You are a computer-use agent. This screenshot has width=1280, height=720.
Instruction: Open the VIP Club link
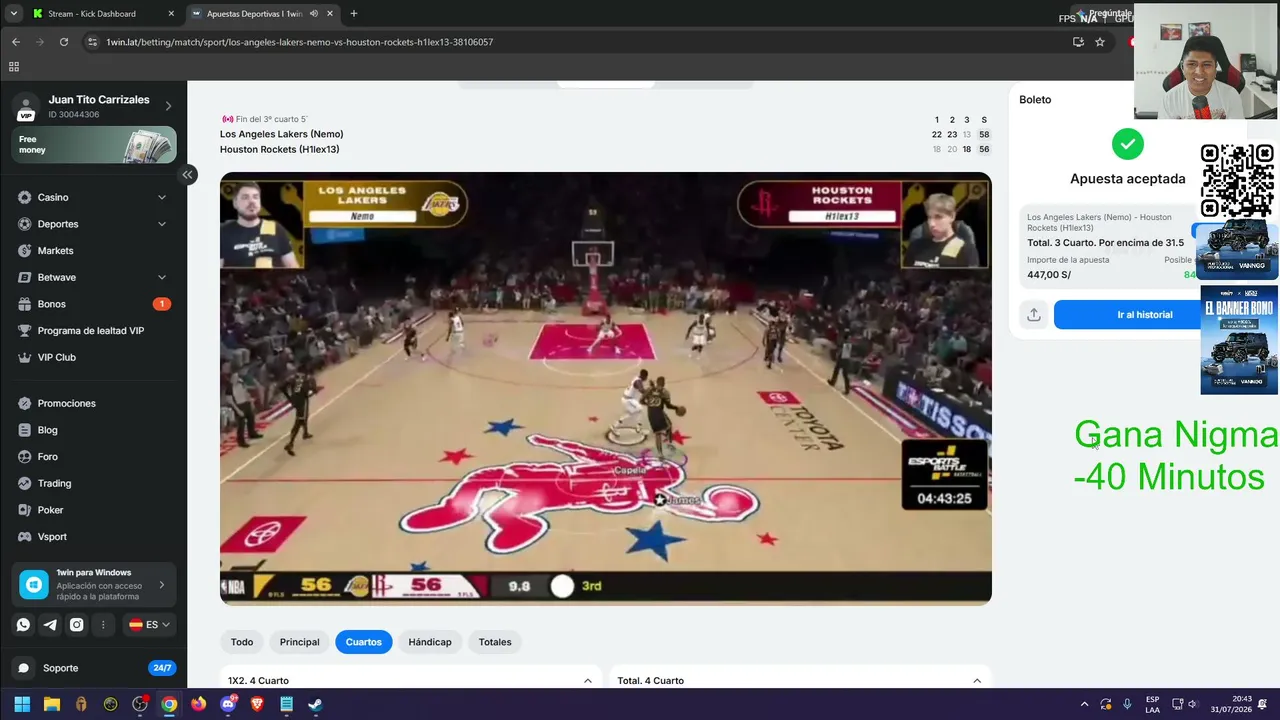click(57, 357)
